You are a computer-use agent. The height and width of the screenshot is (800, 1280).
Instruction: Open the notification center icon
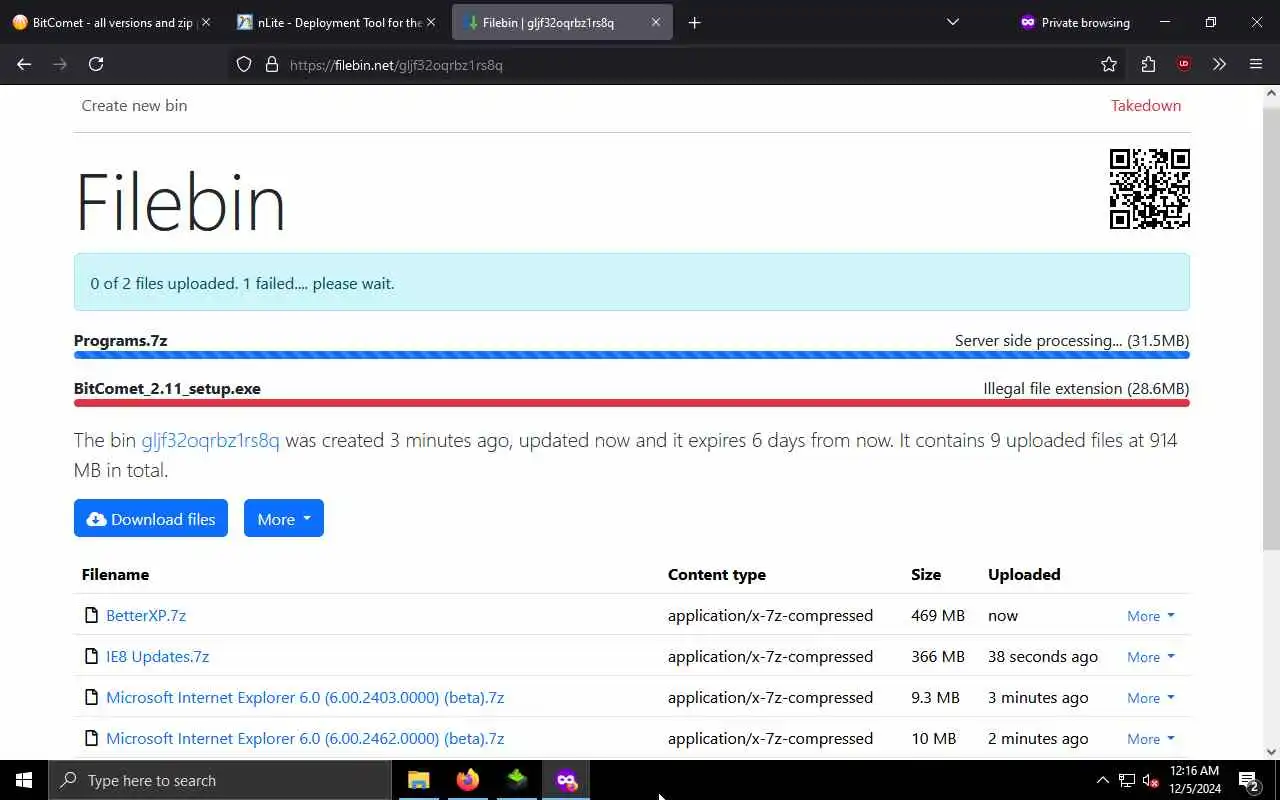[1249, 780]
